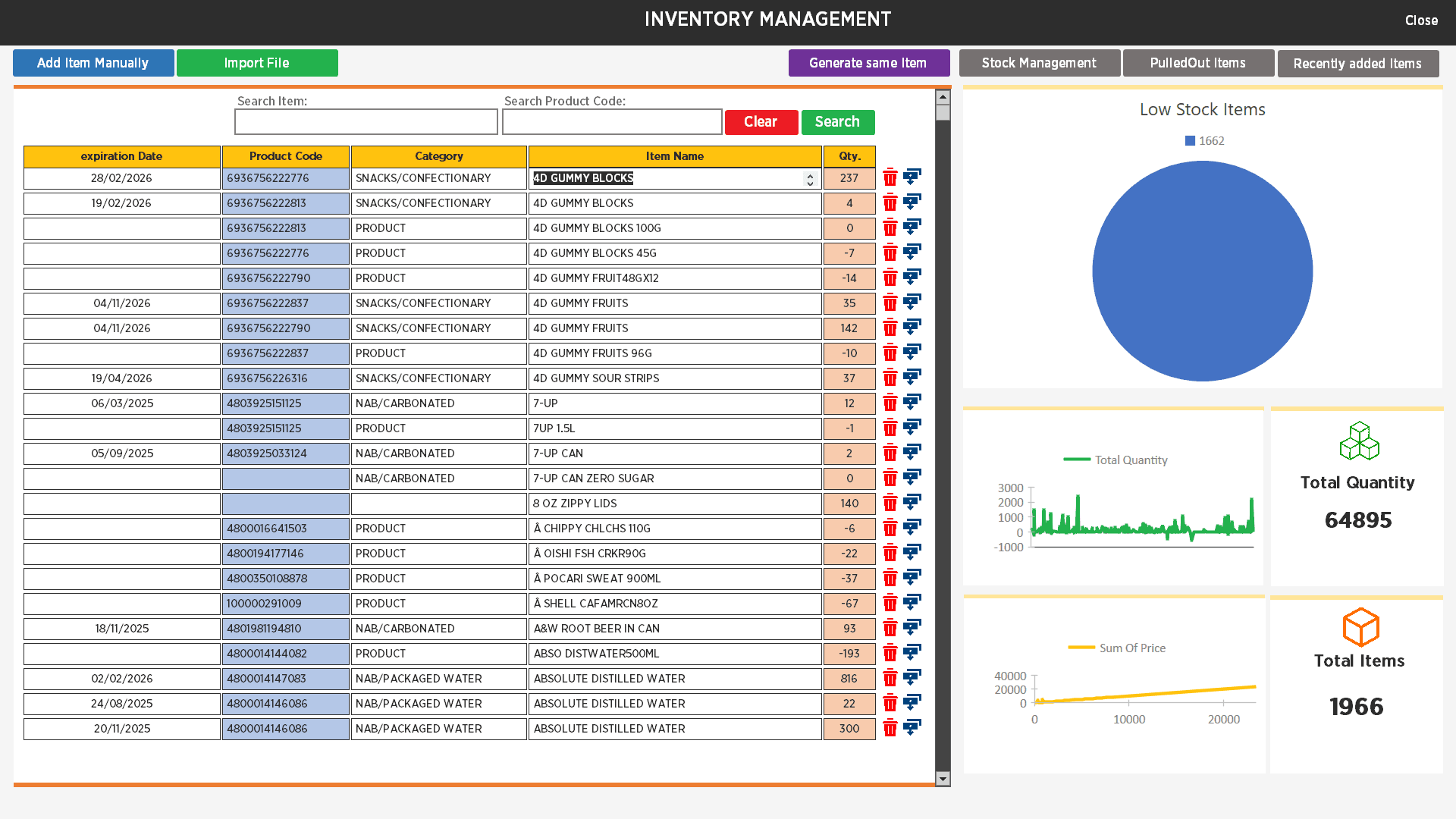Delete the CHIPPY CHLCHS 110G row
Image resolution: width=1456 pixels, height=819 pixels.
click(x=890, y=528)
